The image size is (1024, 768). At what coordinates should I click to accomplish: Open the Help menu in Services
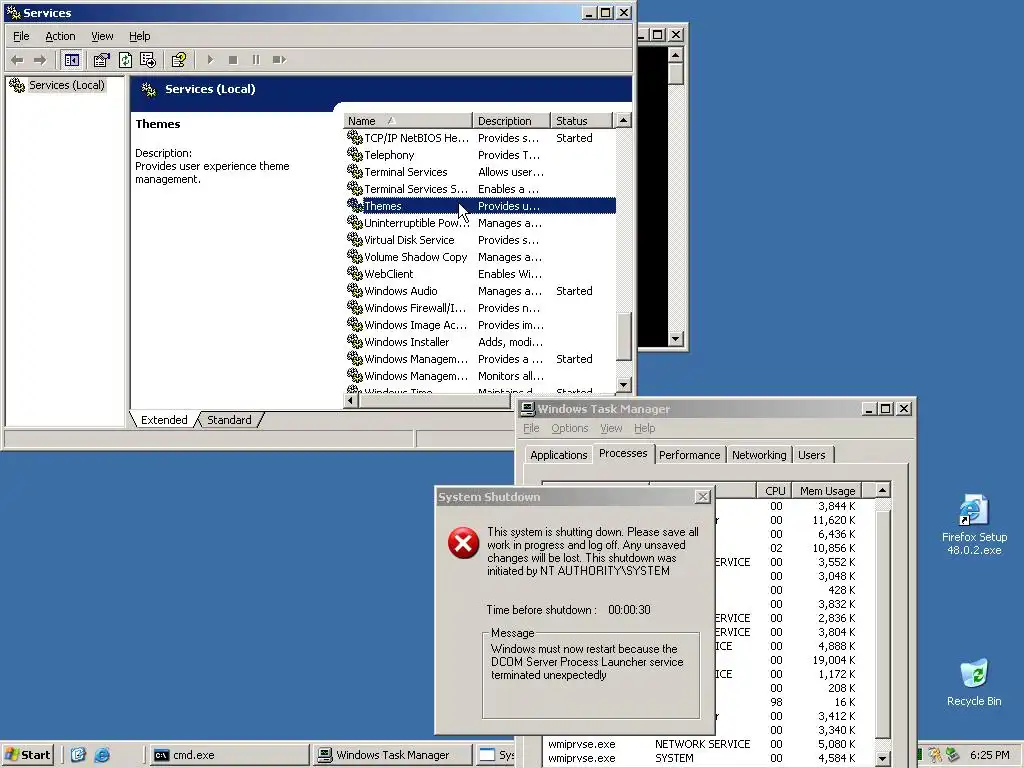139,37
